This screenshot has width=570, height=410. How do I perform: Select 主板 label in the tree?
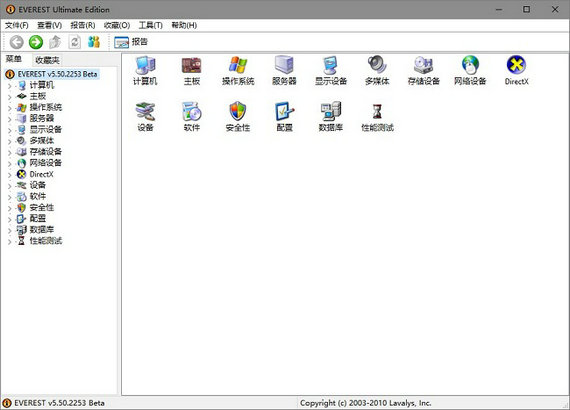37,96
